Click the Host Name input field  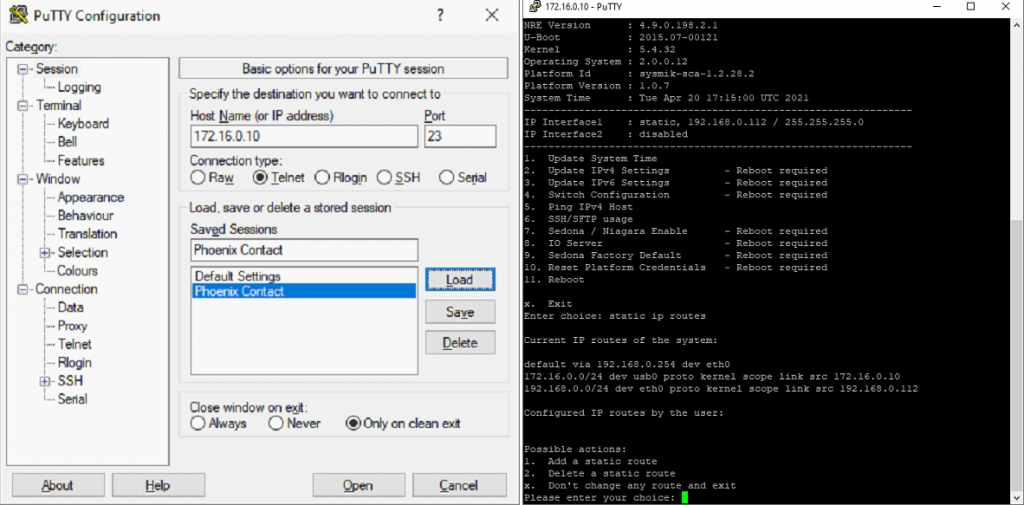303,136
